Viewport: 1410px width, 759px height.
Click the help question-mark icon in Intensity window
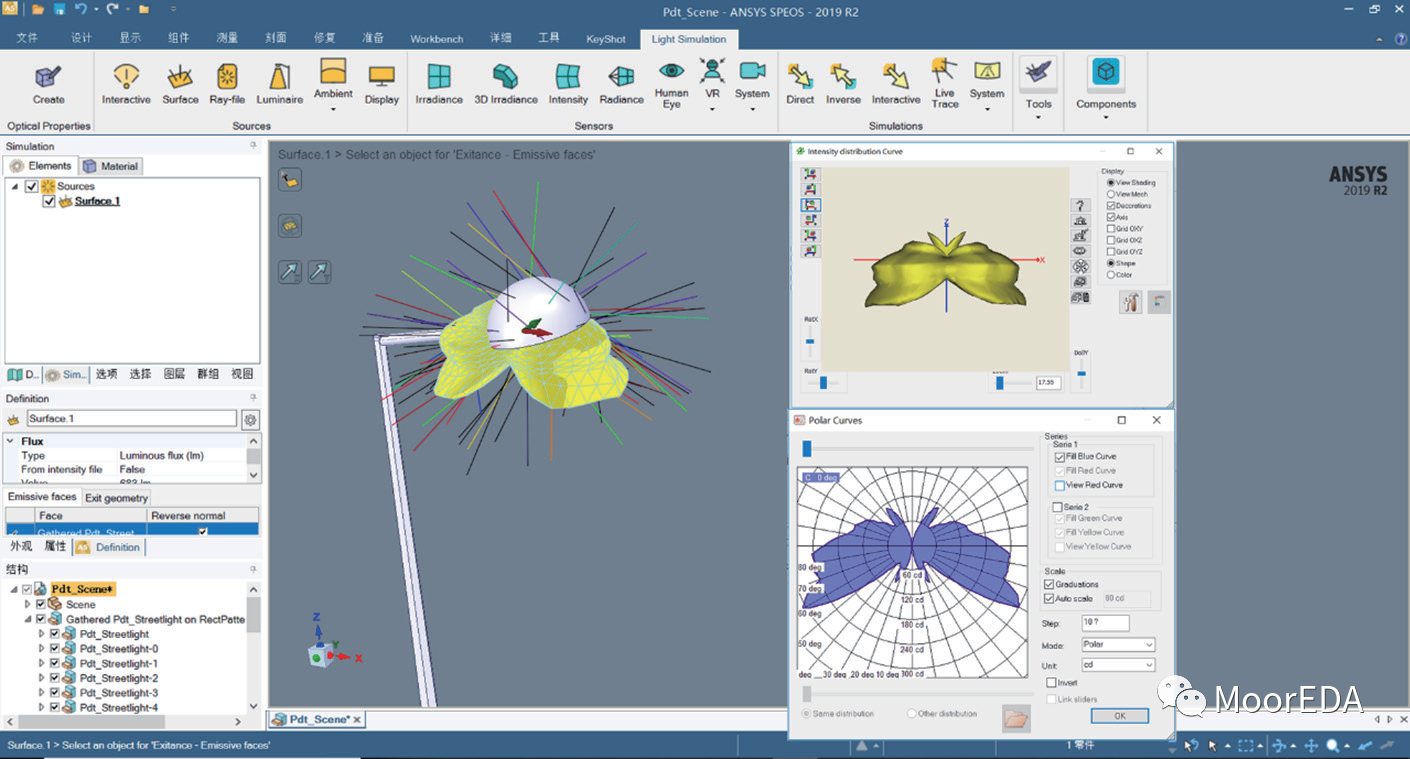(x=1080, y=205)
